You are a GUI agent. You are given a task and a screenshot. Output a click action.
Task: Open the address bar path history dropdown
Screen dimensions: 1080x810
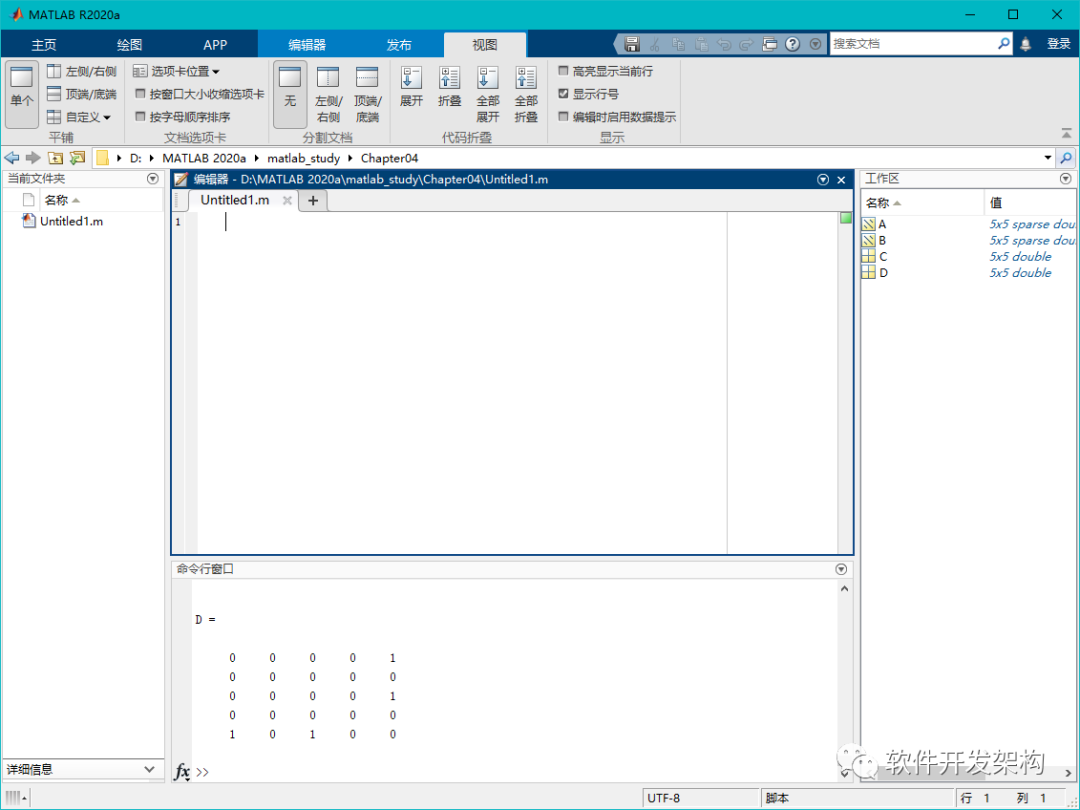pyautogui.click(x=1048, y=158)
